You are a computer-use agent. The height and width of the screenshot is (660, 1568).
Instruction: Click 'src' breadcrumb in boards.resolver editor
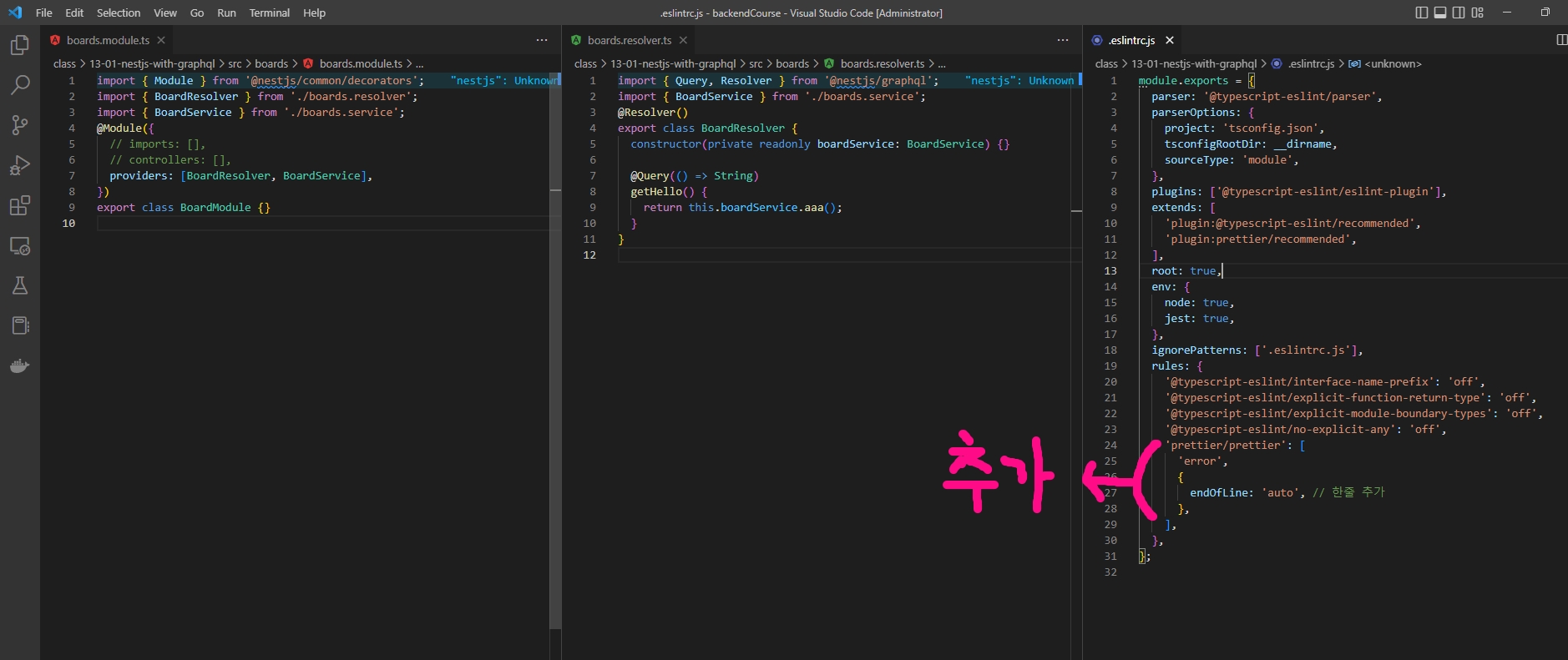[756, 63]
